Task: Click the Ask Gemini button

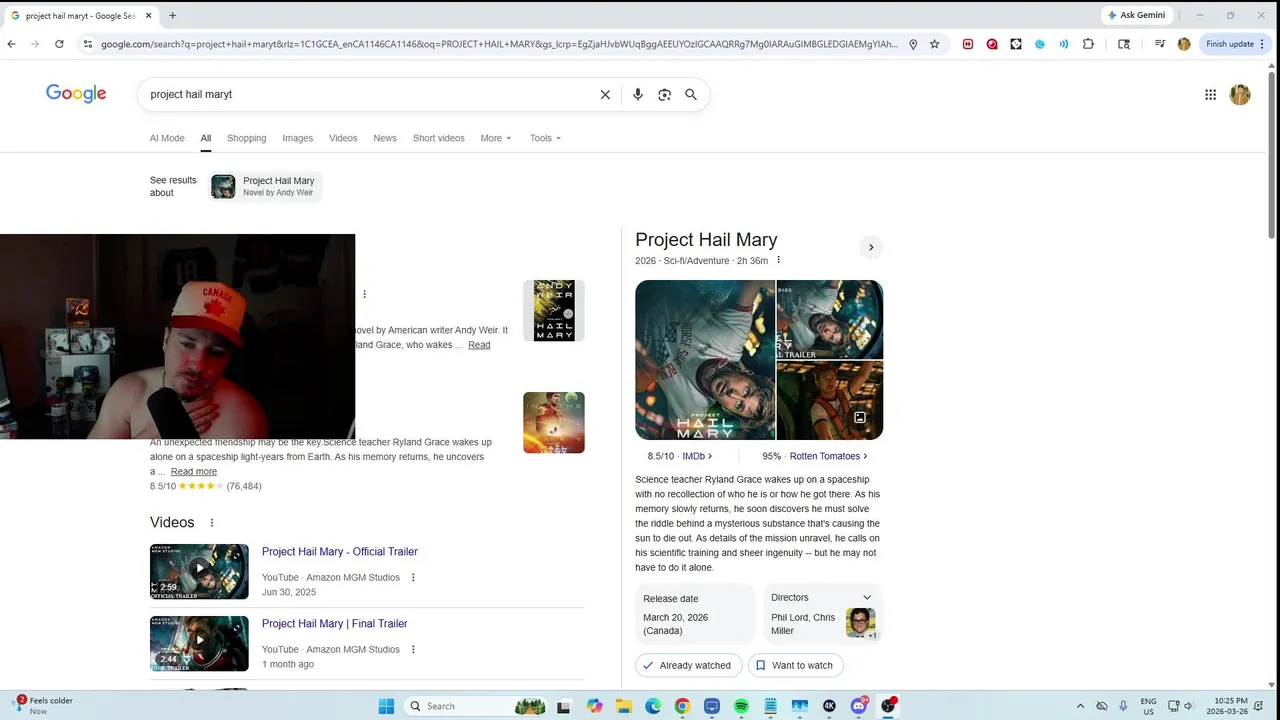Action: coord(1136,15)
